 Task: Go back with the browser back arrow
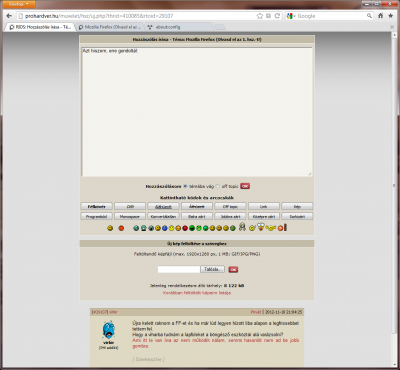pos(9,16)
